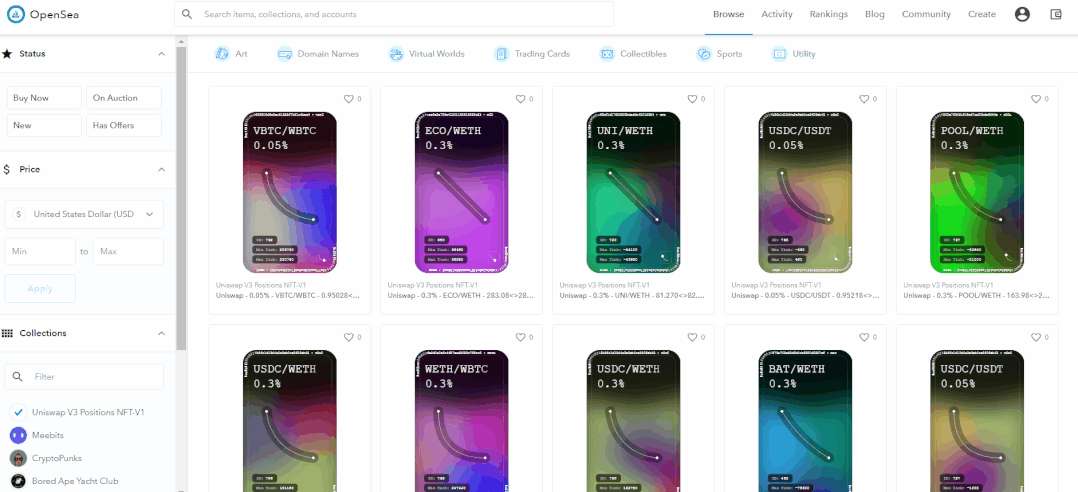Open the UNI/WETH NFT thumbnail
This screenshot has height=492, width=1078.
[x=633, y=192]
